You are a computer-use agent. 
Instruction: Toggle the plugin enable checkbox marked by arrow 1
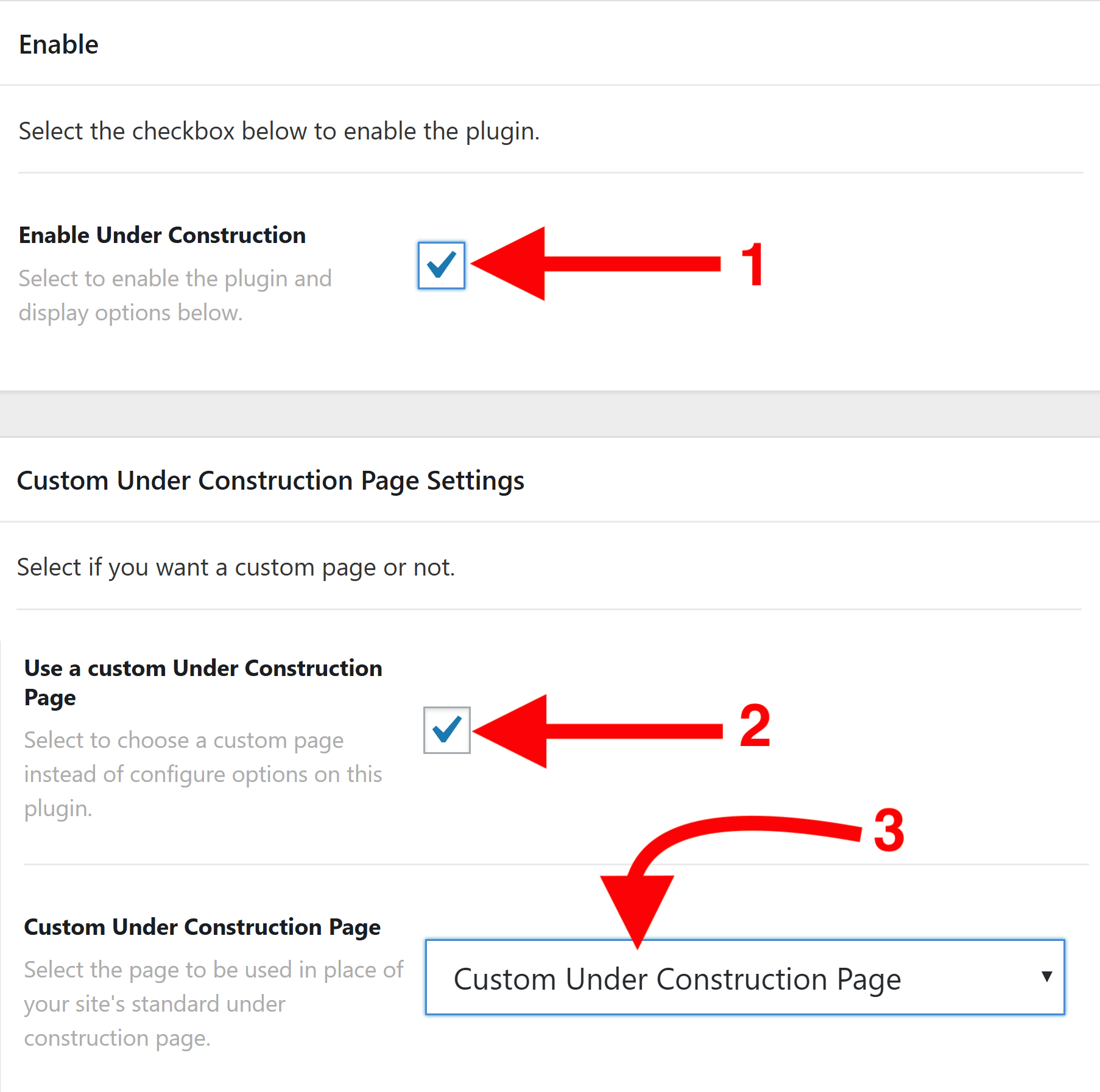(x=441, y=266)
